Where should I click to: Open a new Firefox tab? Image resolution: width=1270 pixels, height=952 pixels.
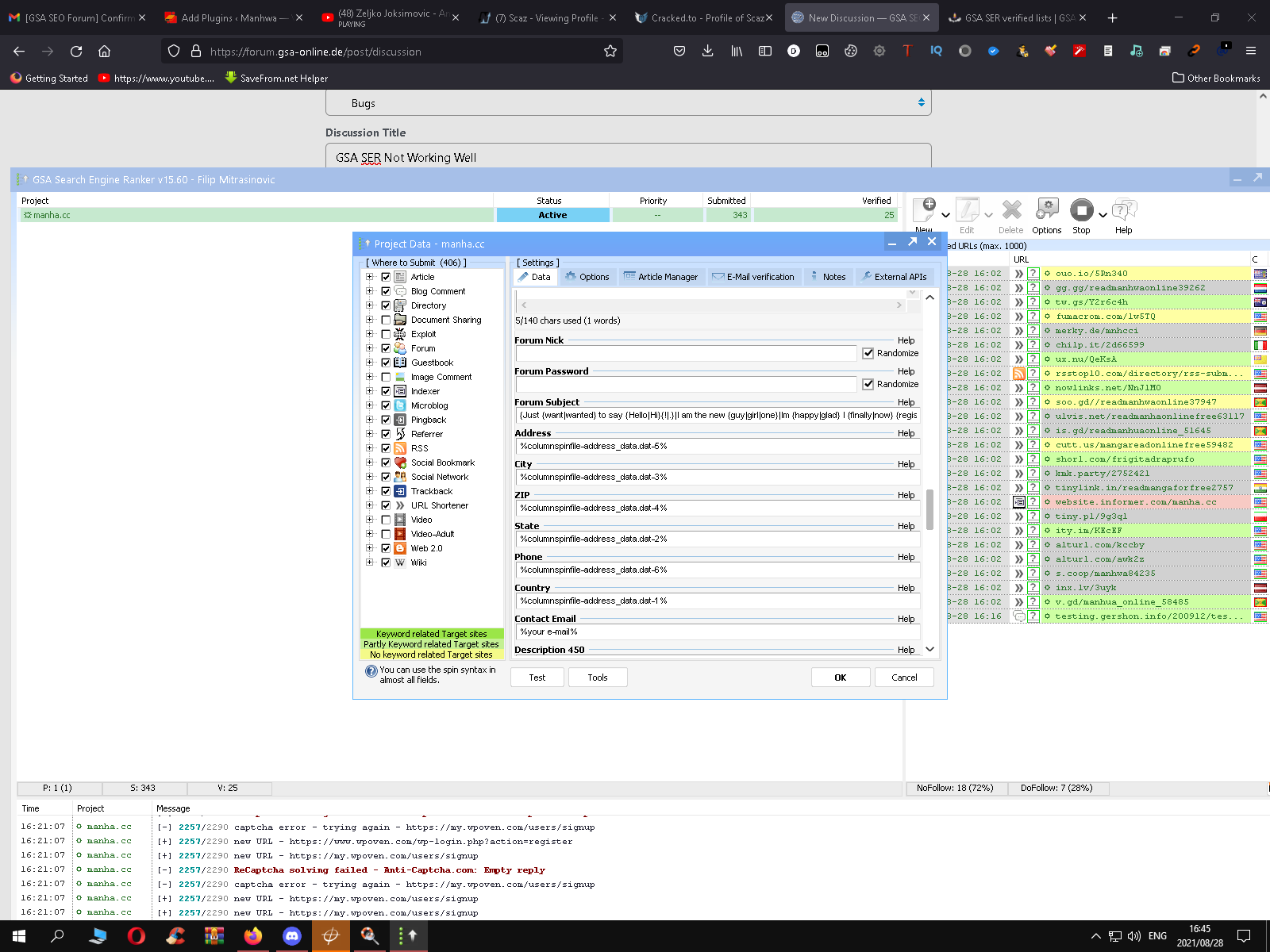click(x=1112, y=17)
